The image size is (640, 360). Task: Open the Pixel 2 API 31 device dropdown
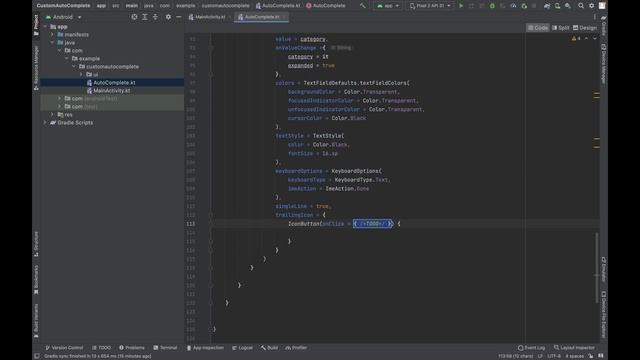click(430, 6)
